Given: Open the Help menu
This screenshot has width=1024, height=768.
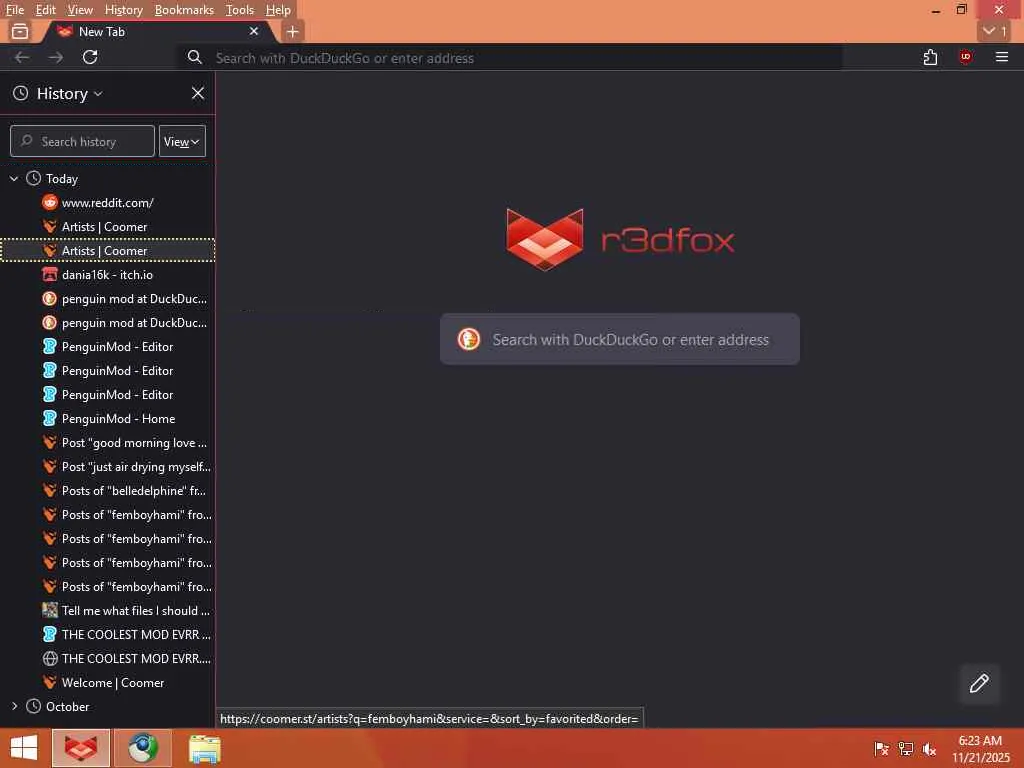Looking at the screenshot, I should [x=278, y=10].
